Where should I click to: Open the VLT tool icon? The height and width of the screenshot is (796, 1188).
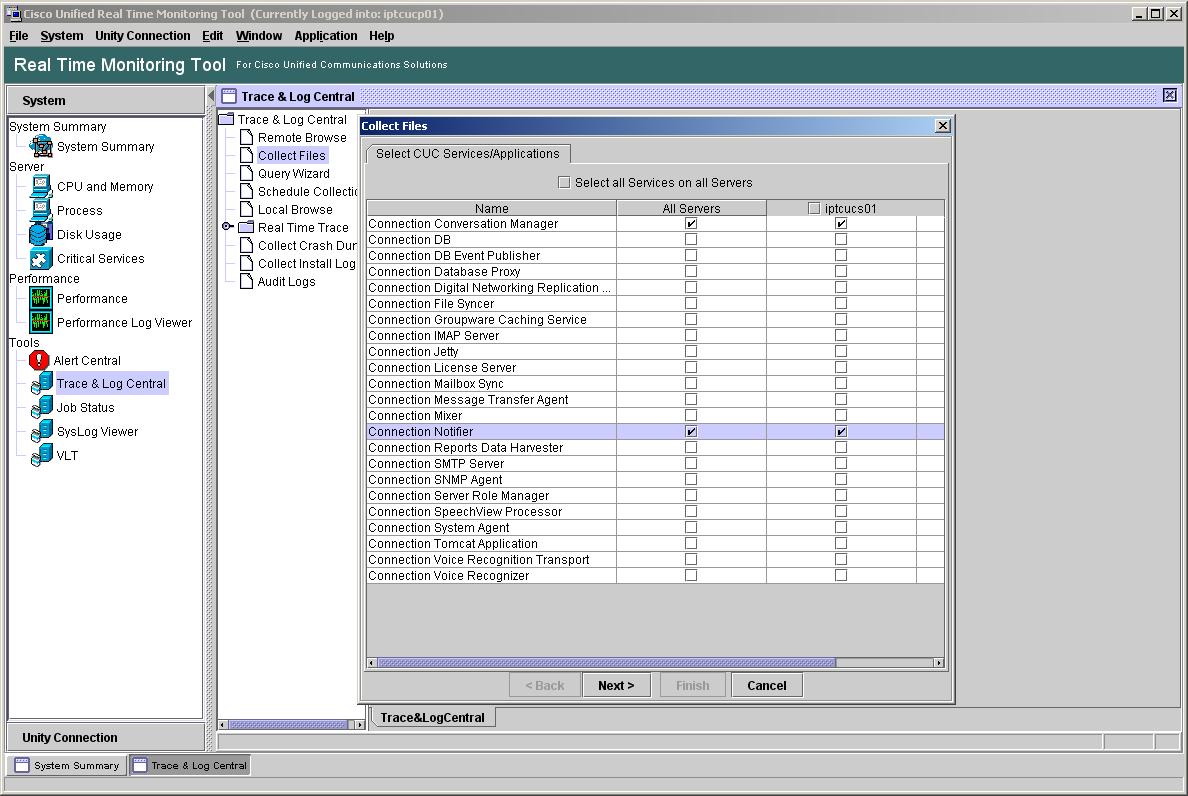(42, 455)
